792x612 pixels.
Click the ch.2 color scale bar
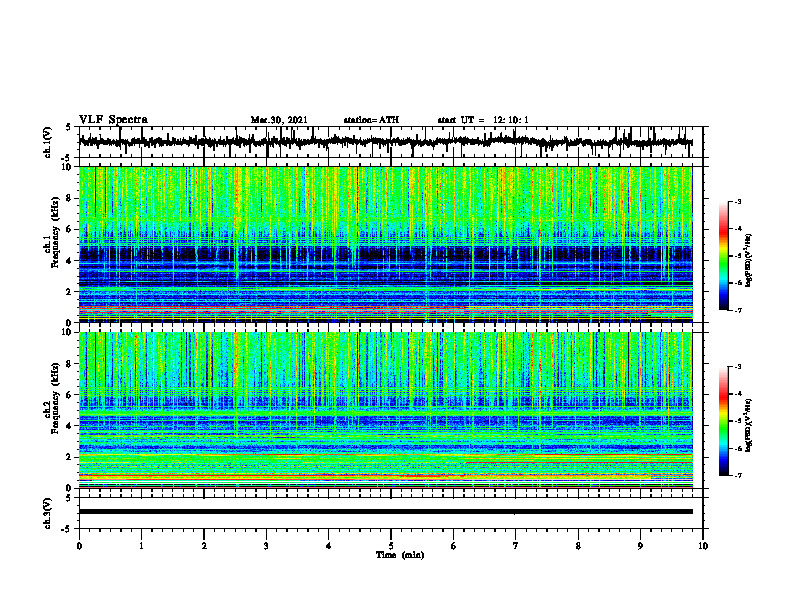coord(723,421)
